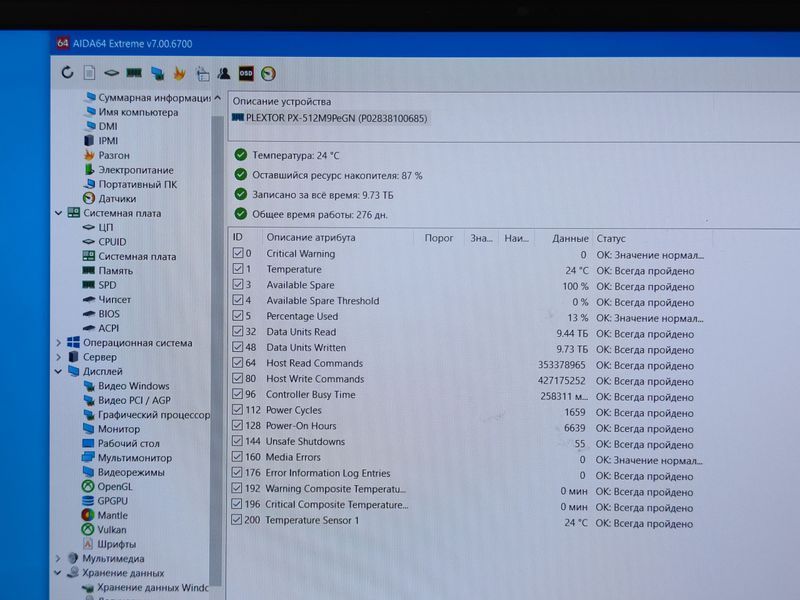Click the tree scroll up arrow
The height and width of the screenshot is (600, 800).
(x=217, y=97)
